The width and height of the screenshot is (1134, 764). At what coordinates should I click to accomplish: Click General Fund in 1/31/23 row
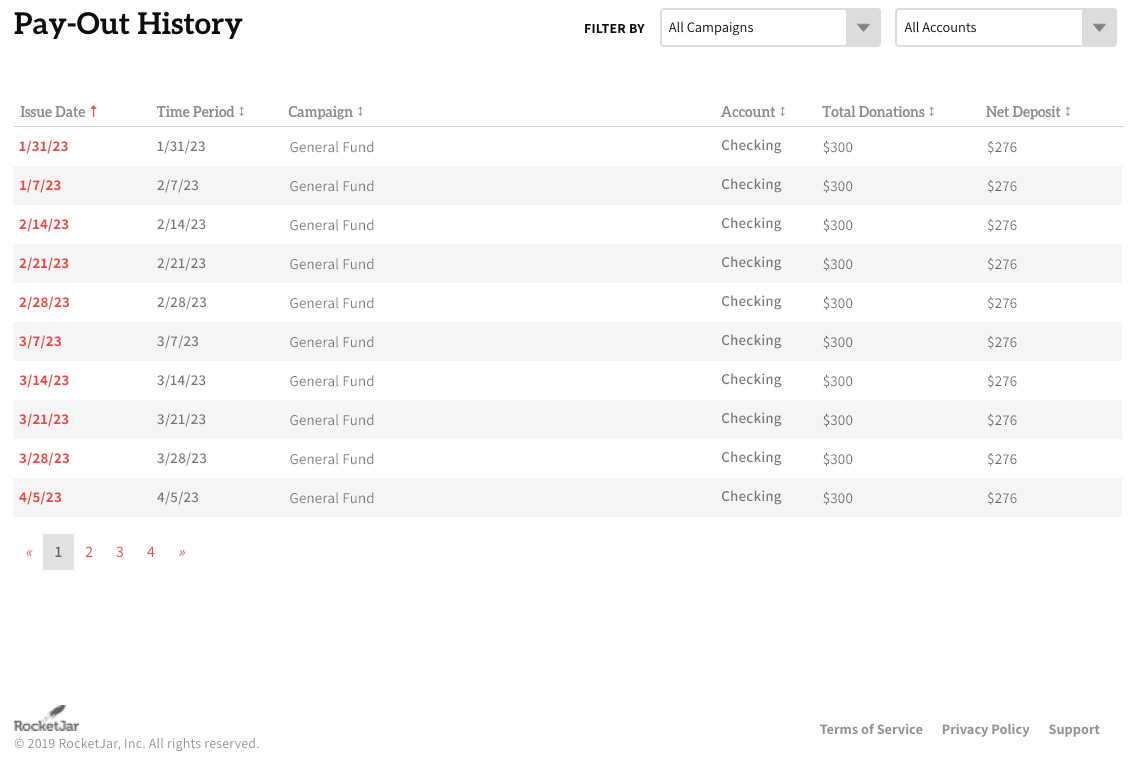(332, 147)
